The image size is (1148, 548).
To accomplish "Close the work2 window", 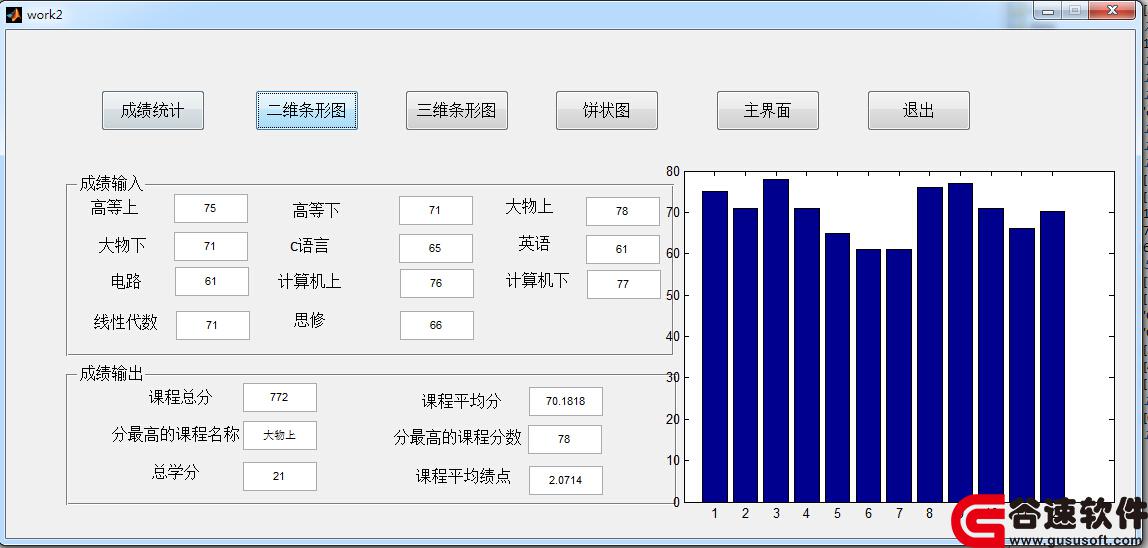I will (1113, 10).
